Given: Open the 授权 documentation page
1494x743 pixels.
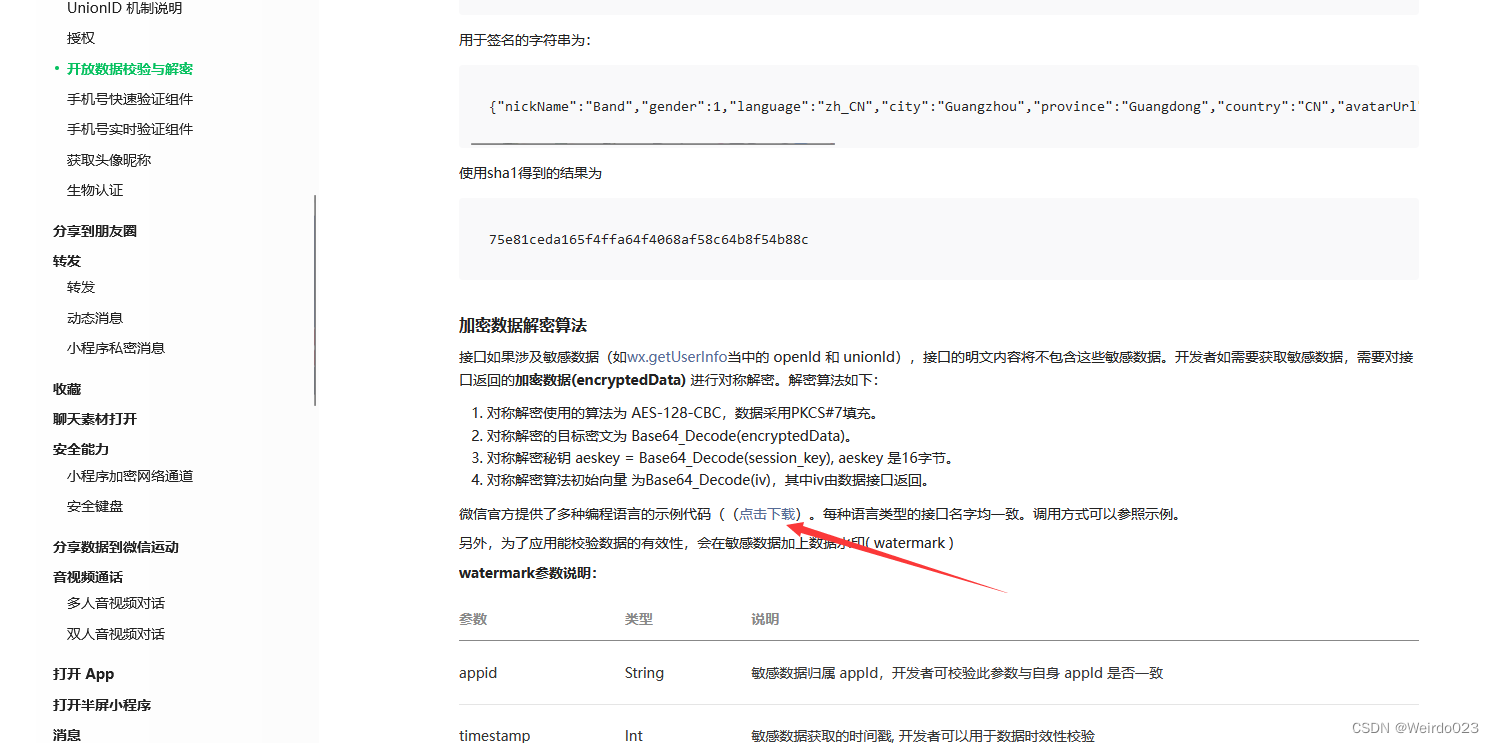Looking at the screenshot, I should click(80, 38).
